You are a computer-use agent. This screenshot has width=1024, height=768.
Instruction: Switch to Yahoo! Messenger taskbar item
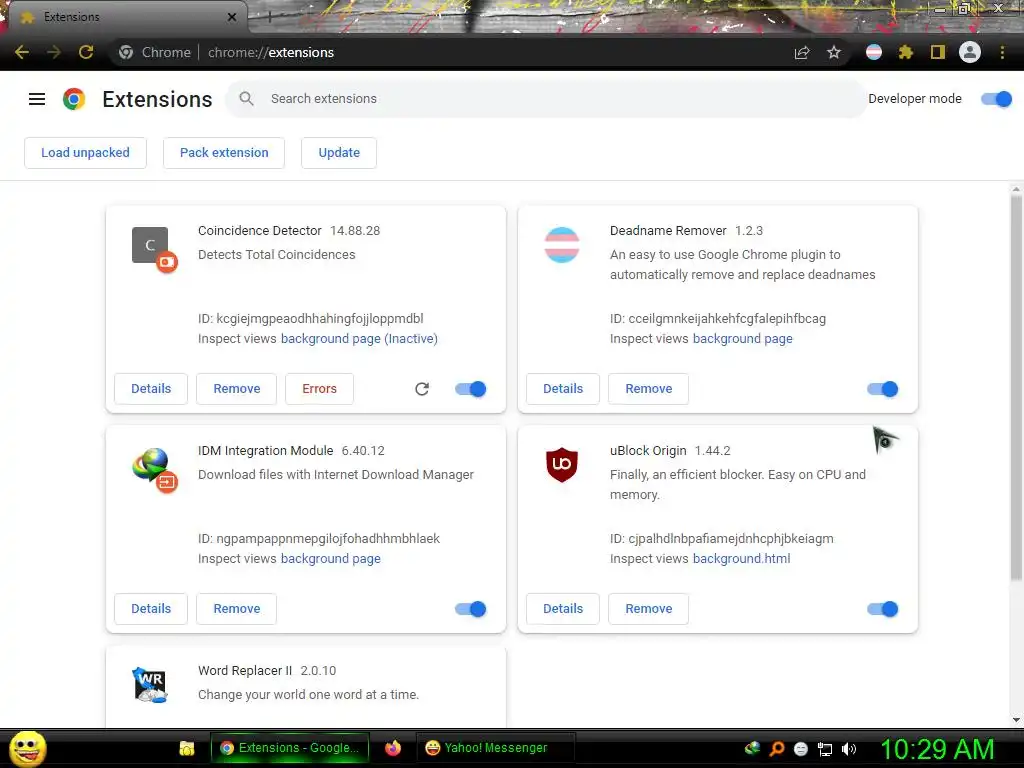496,748
